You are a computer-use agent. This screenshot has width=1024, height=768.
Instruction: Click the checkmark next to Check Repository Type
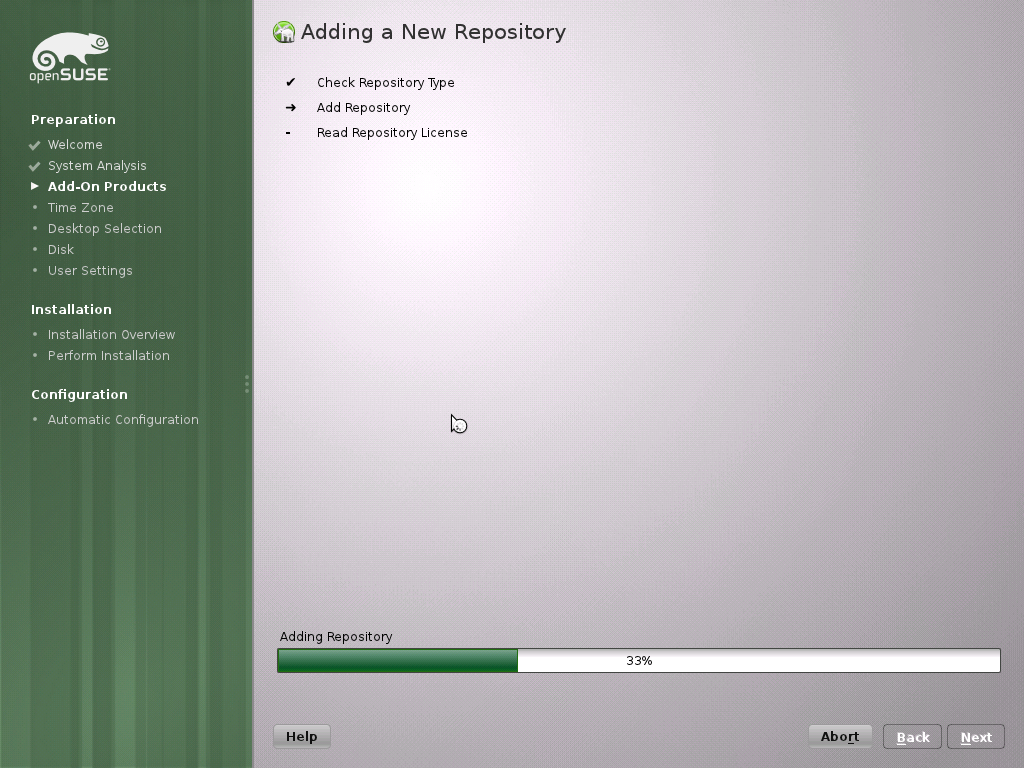291,82
